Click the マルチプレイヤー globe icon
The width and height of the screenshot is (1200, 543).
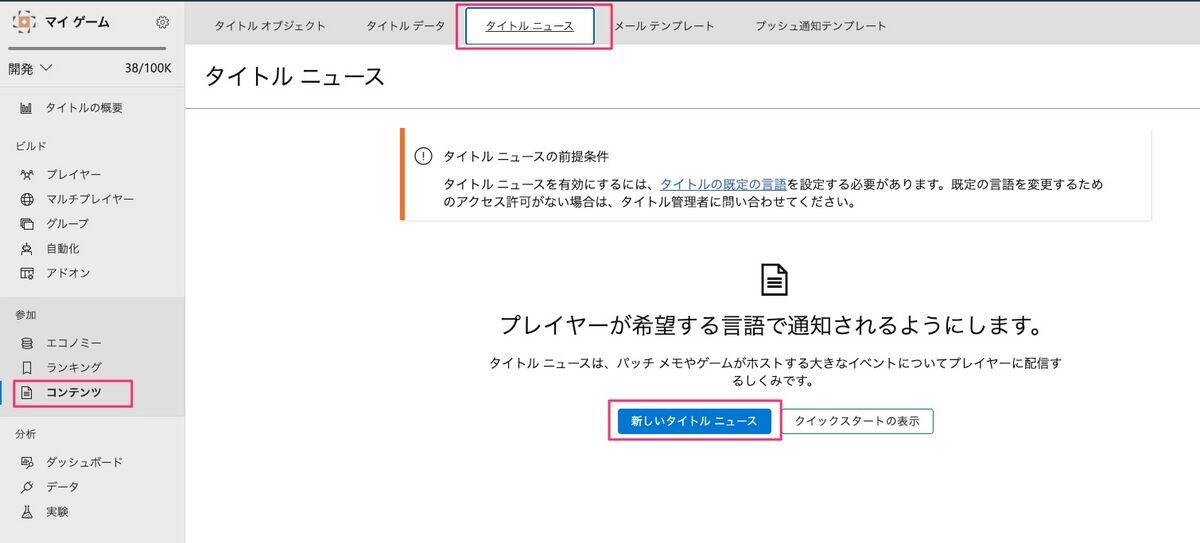27,199
